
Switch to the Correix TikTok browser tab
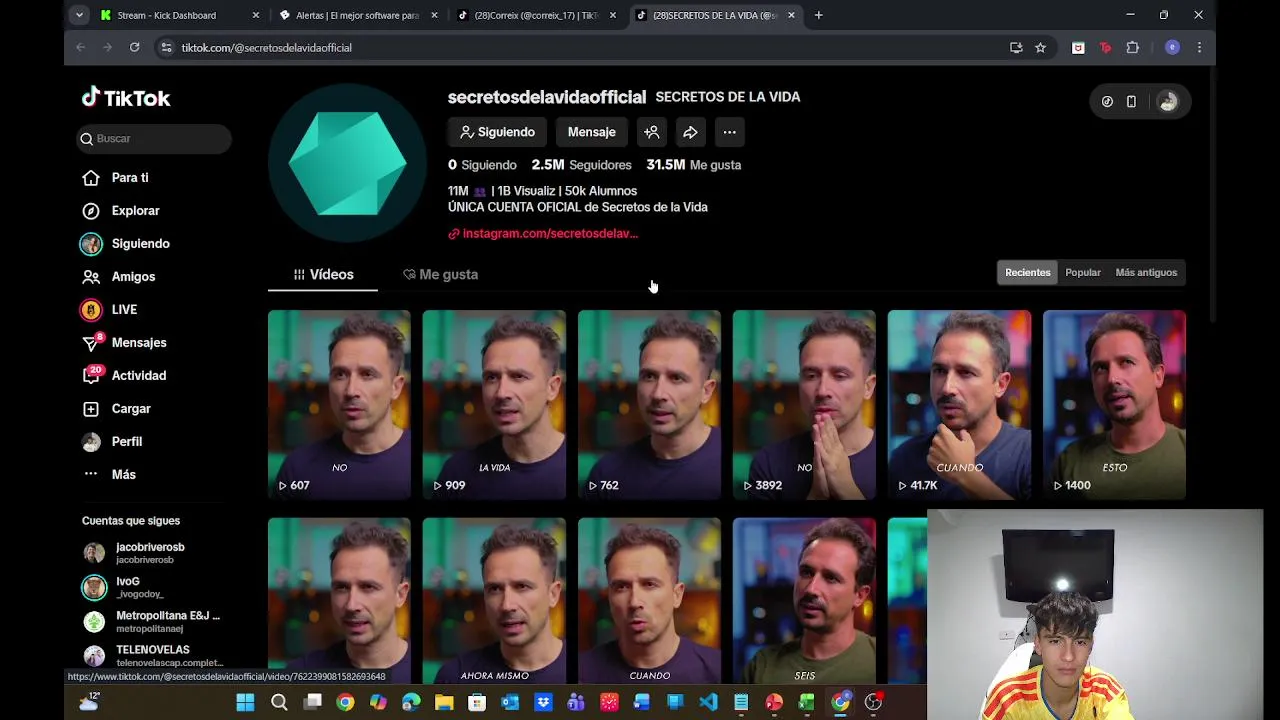click(536, 15)
